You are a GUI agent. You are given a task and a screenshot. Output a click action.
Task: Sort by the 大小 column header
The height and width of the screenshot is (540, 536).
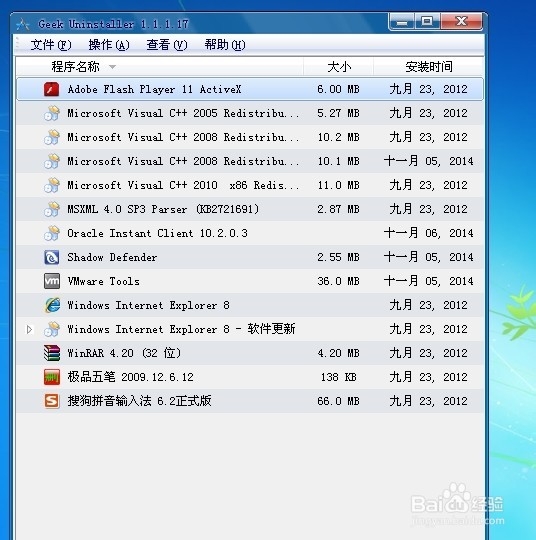(x=339, y=66)
